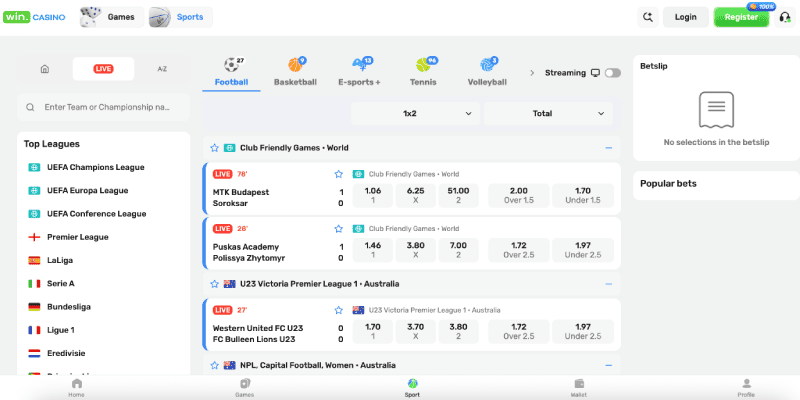Select Over 1.5 at 2.00 odds
Image resolution: width=800 pixels, height=400 pixels.
coord(519,195)
